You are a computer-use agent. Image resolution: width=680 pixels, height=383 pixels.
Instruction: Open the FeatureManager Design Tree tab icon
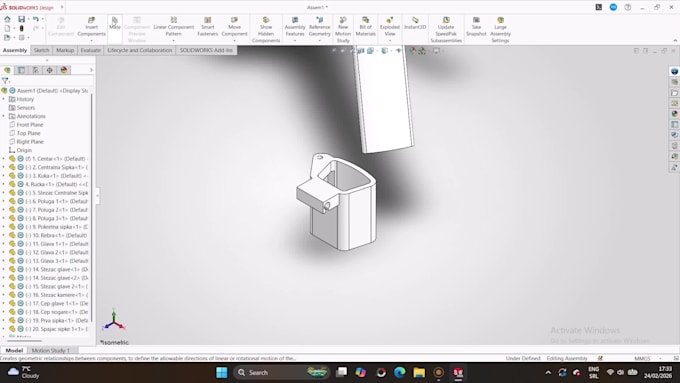point(7,70)
